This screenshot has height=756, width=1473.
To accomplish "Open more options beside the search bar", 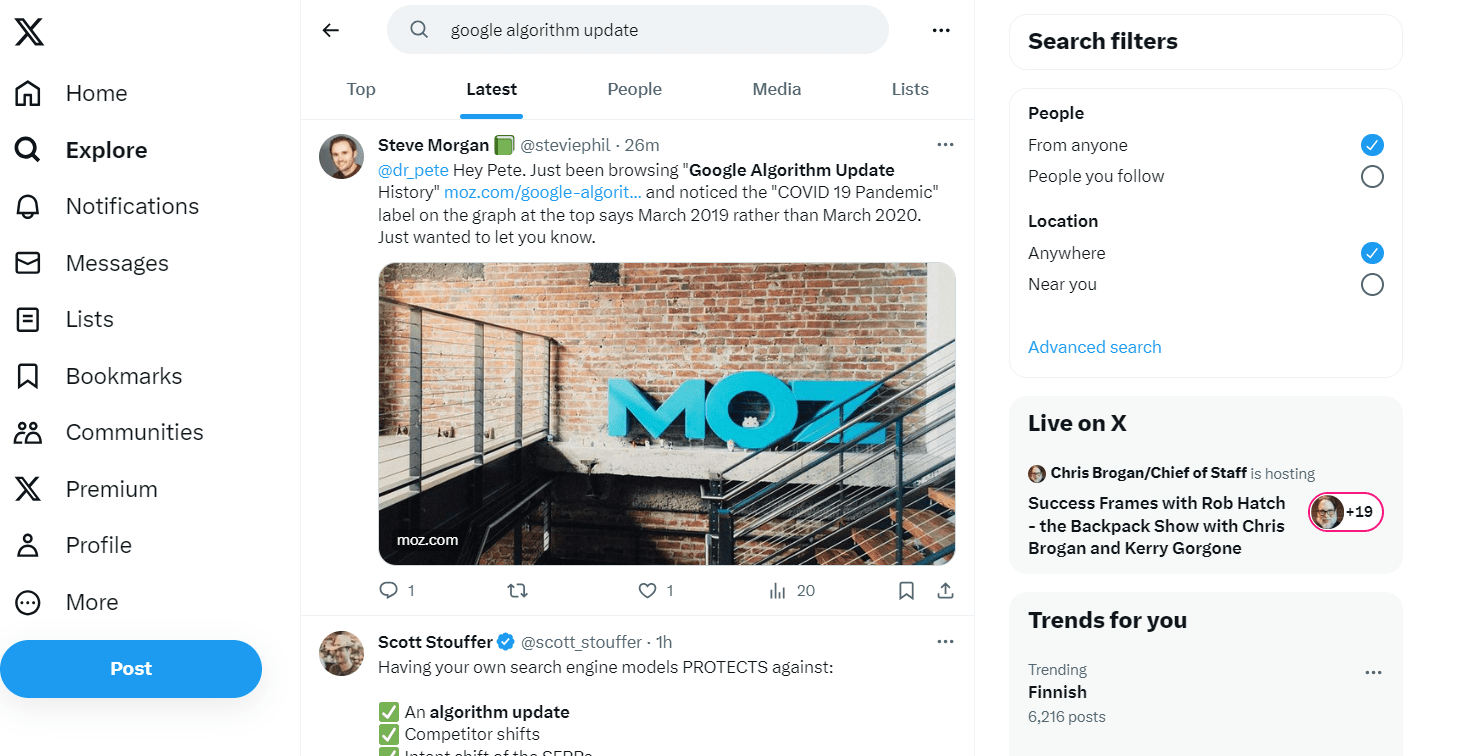I will click(x=941, y=30).
